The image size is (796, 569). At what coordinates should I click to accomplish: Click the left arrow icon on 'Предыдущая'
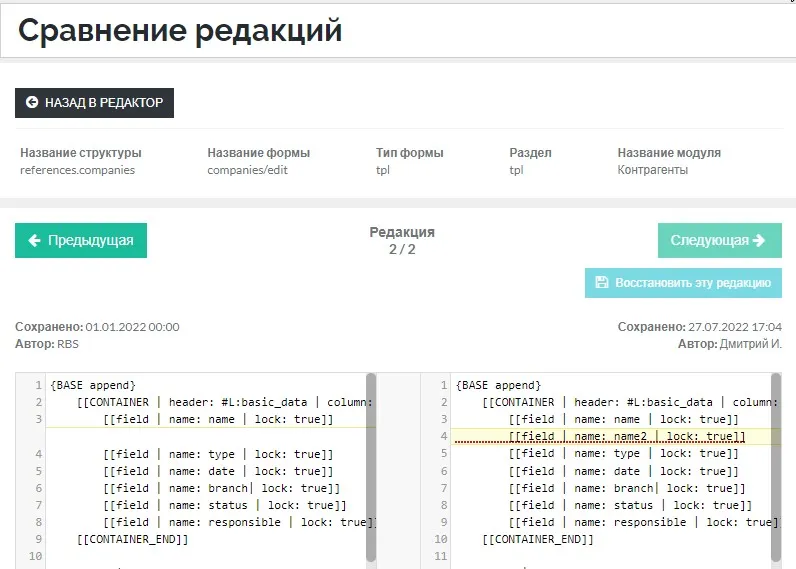coord(35,240)
